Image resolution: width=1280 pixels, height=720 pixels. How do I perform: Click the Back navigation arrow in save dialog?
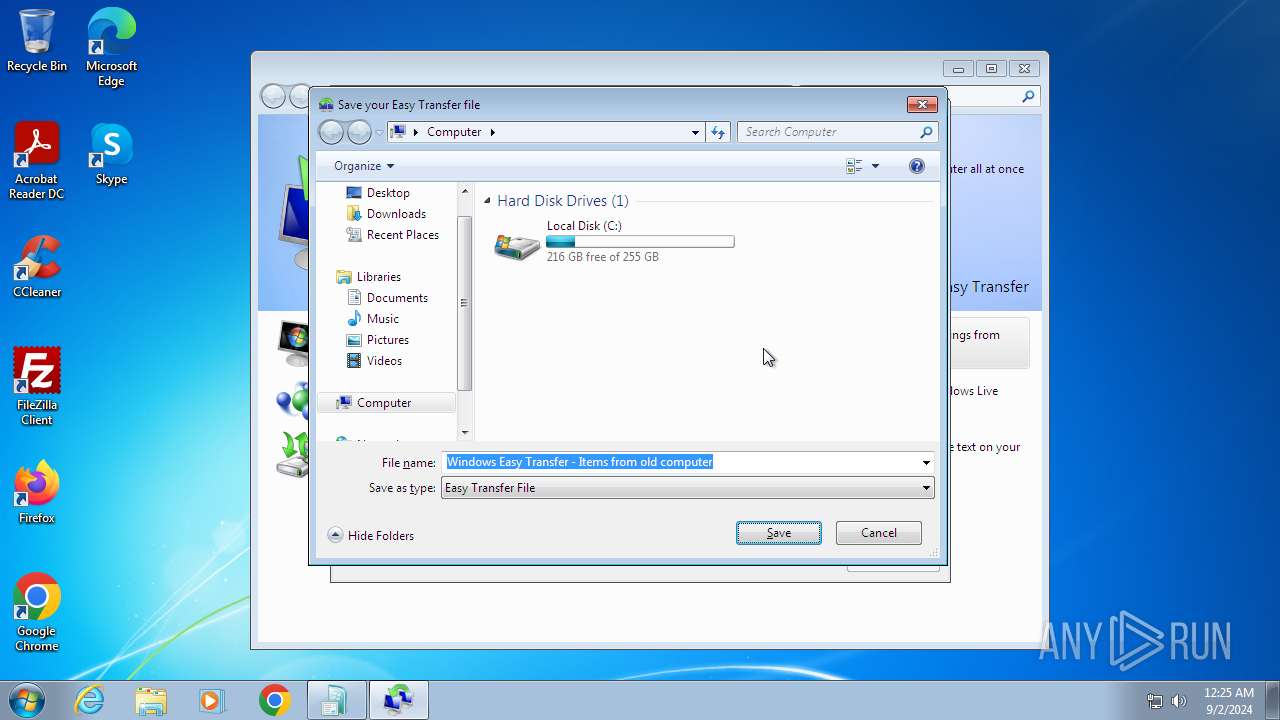tap(331, 132)
